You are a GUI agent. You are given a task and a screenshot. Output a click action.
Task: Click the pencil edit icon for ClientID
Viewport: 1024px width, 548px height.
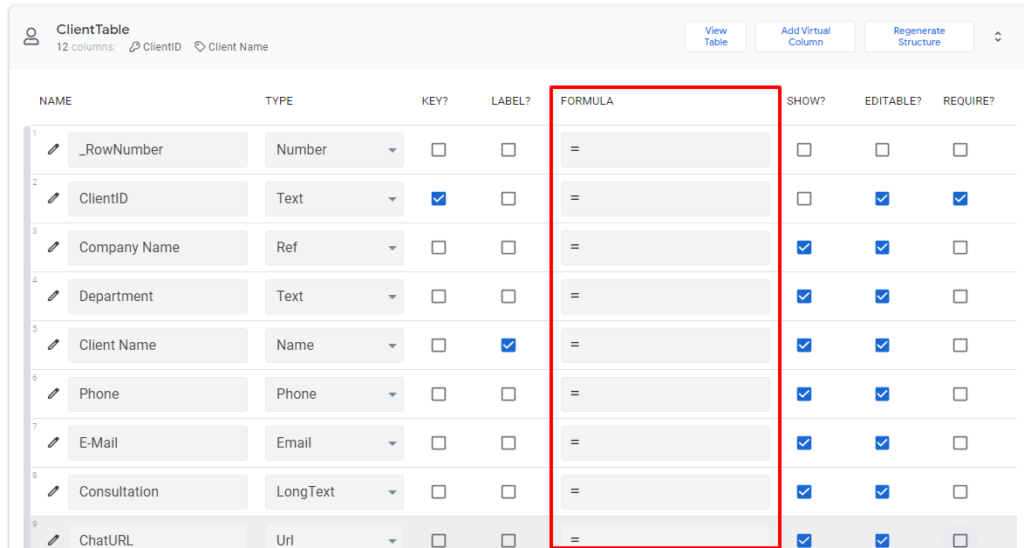(x=53, y=198)
